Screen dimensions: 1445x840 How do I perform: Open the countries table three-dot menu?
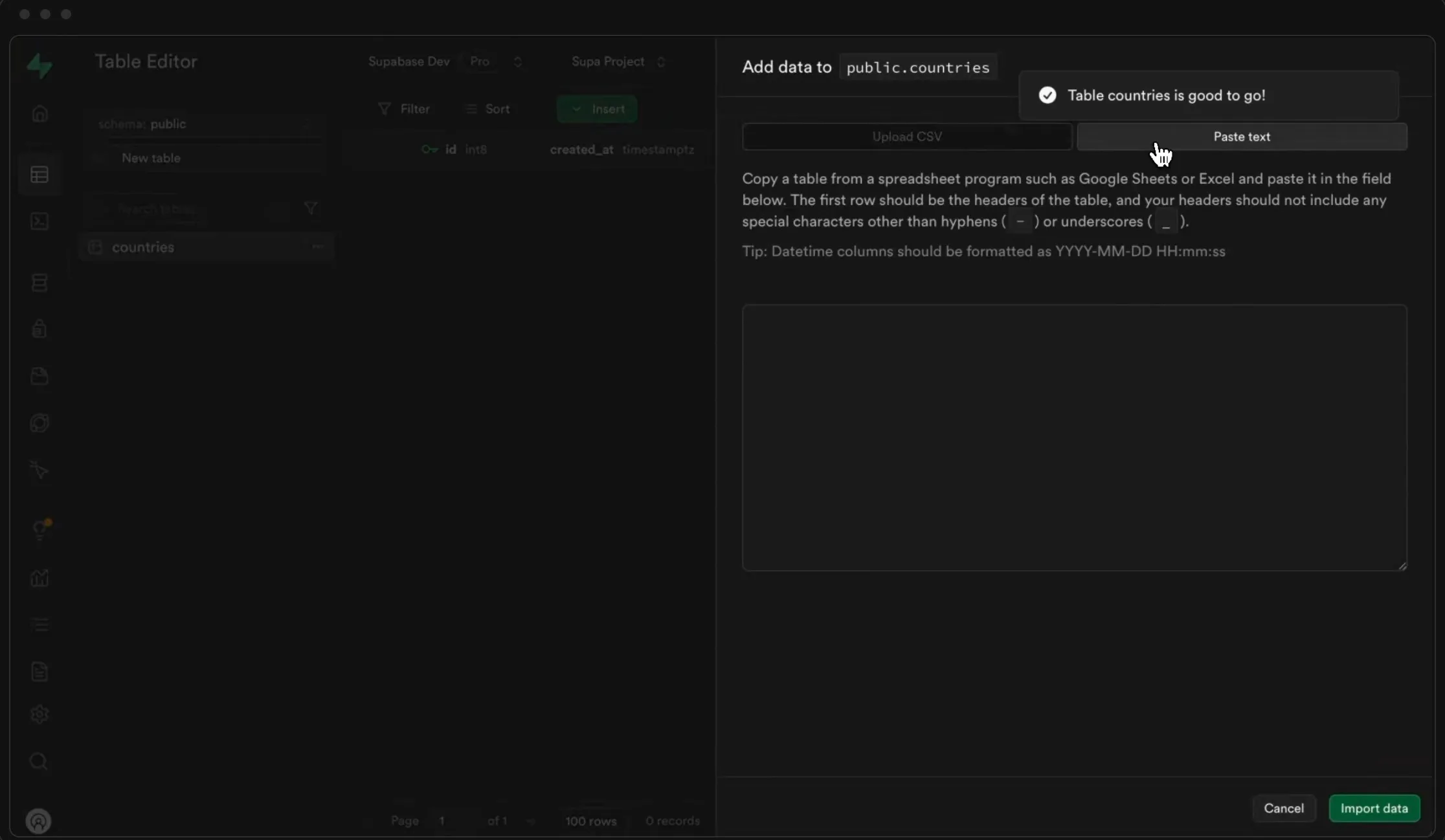coord(317,247)
